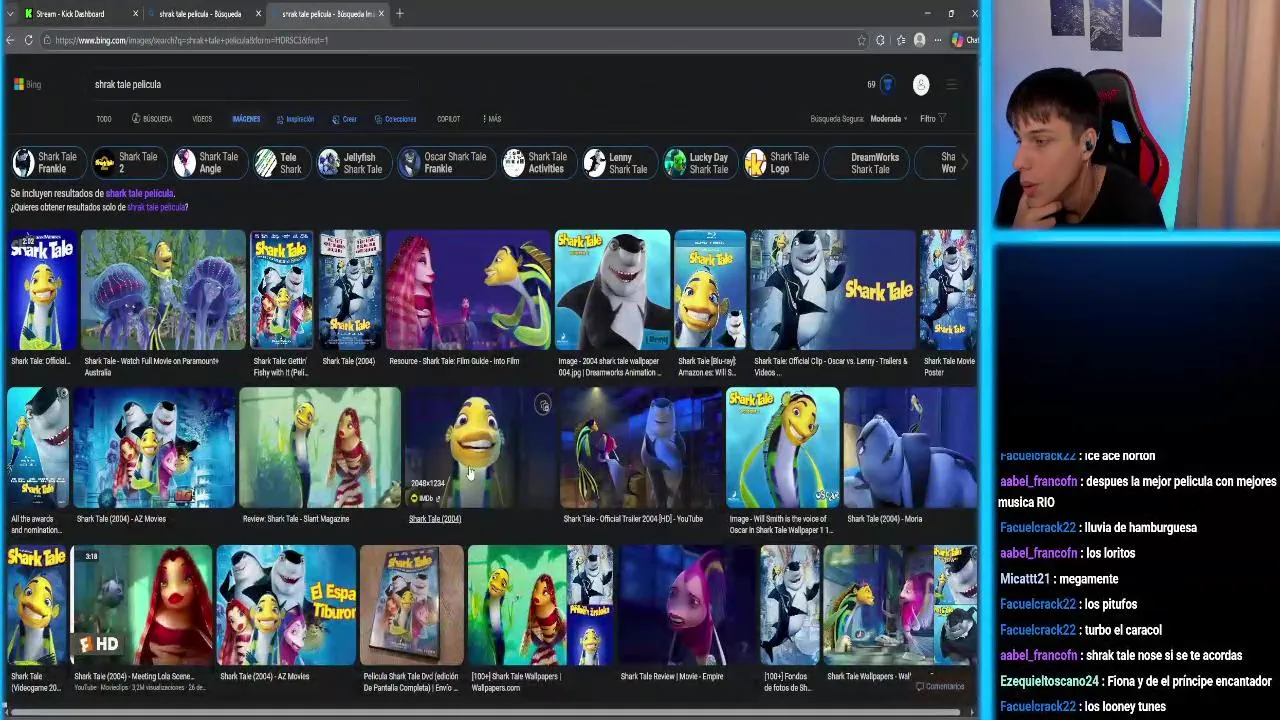Open the Inspiración tab

(x=295, y=119)
